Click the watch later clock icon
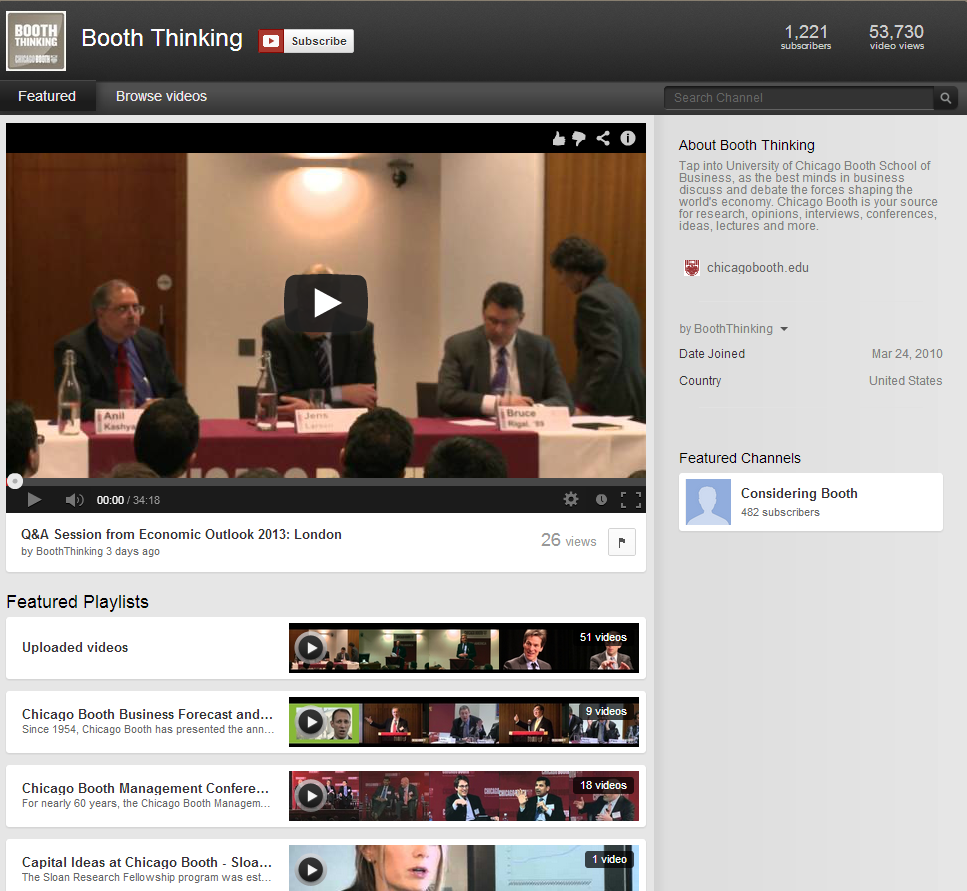 (601, 499)
